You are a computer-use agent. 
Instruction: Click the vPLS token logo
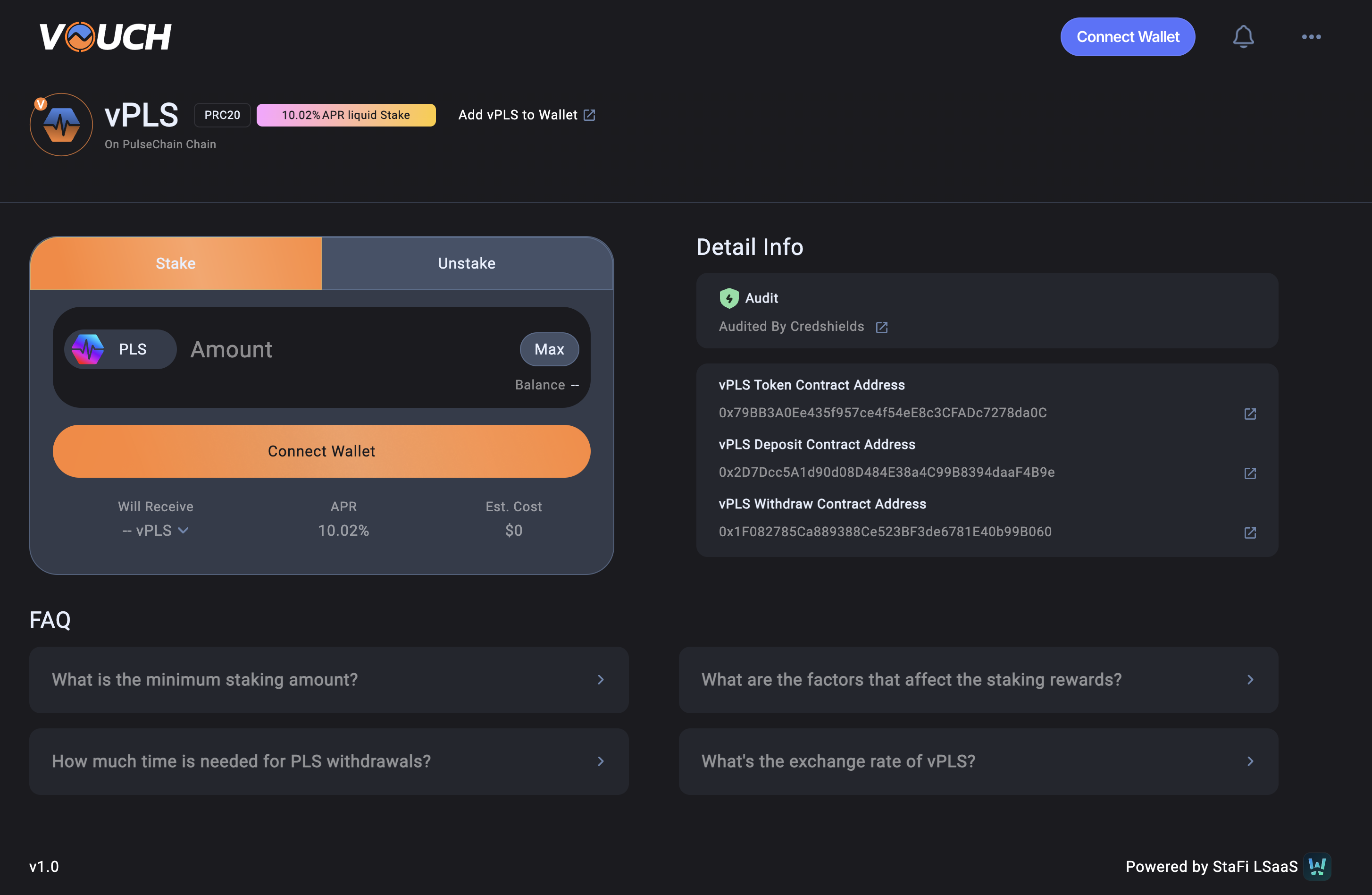click(x=62, y=125)
